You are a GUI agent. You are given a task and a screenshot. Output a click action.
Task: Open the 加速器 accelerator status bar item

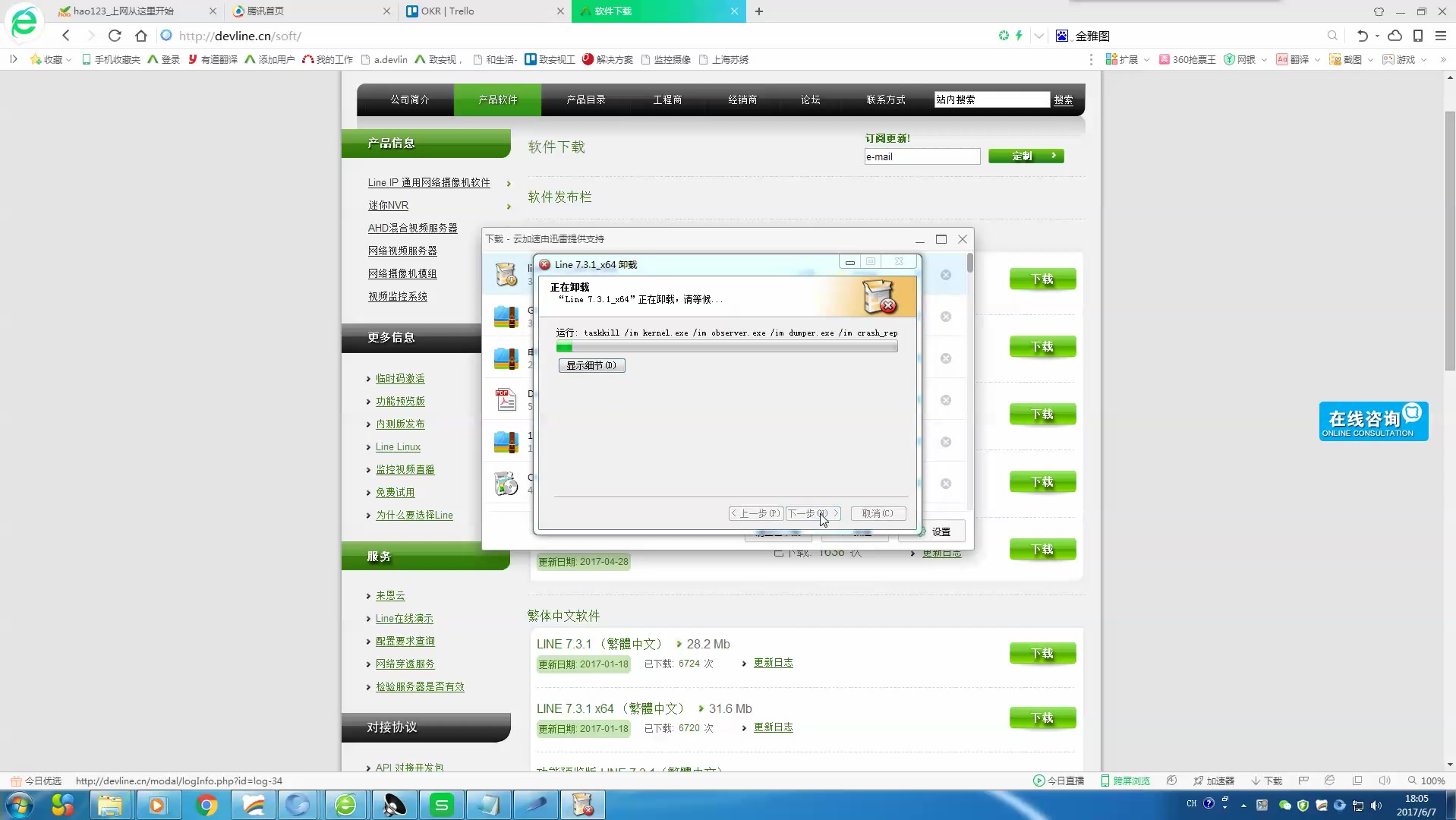[1213, 781]
